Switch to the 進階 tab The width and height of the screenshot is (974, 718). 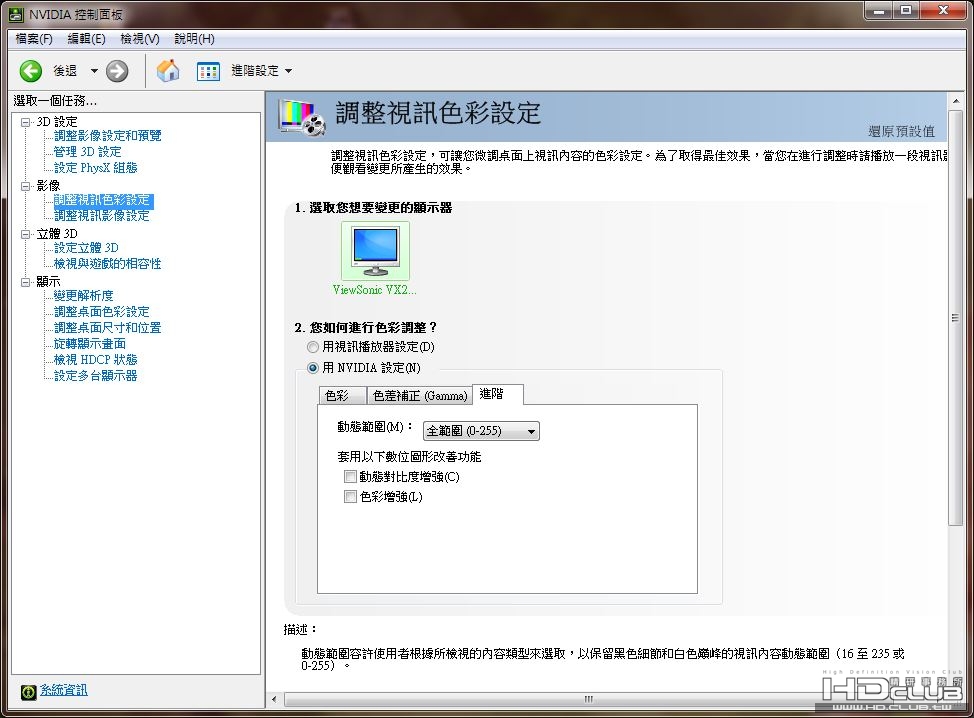(498, 394)
